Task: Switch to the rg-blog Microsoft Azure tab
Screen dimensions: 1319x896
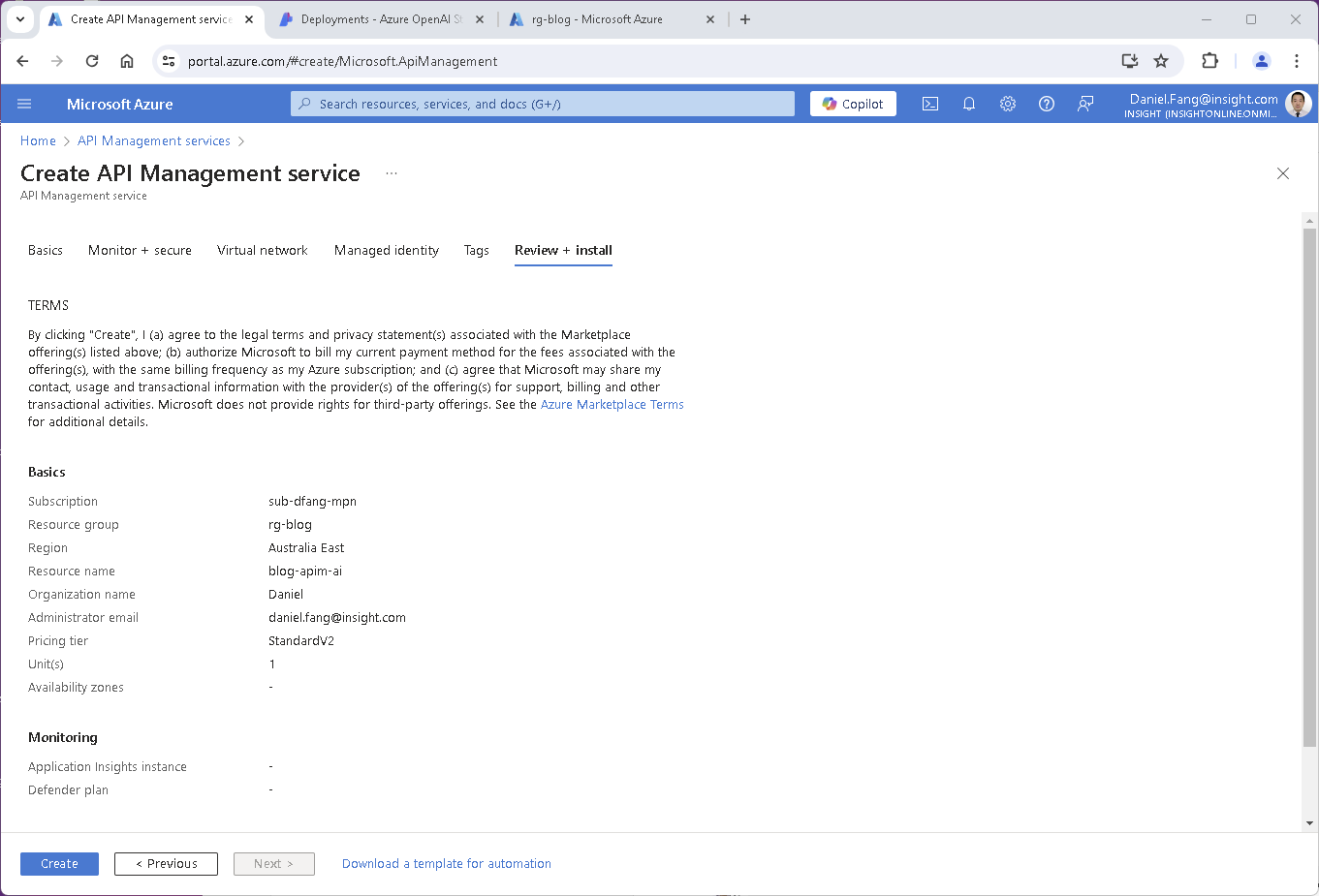Action: [x=612, y=19]
